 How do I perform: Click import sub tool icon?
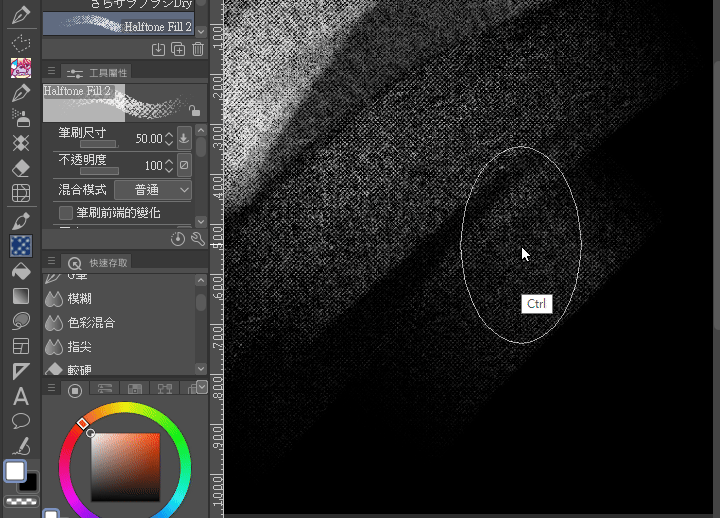[x=158, y=49]
